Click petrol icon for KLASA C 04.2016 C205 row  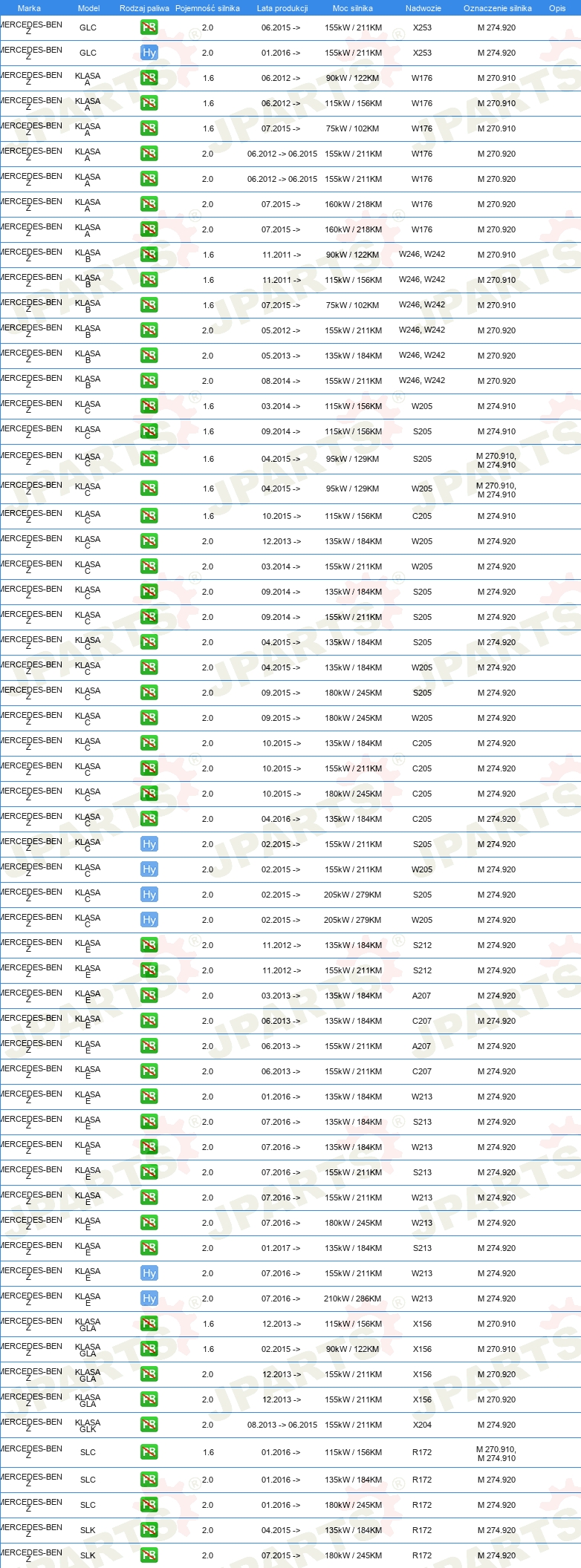coord(149,819)
